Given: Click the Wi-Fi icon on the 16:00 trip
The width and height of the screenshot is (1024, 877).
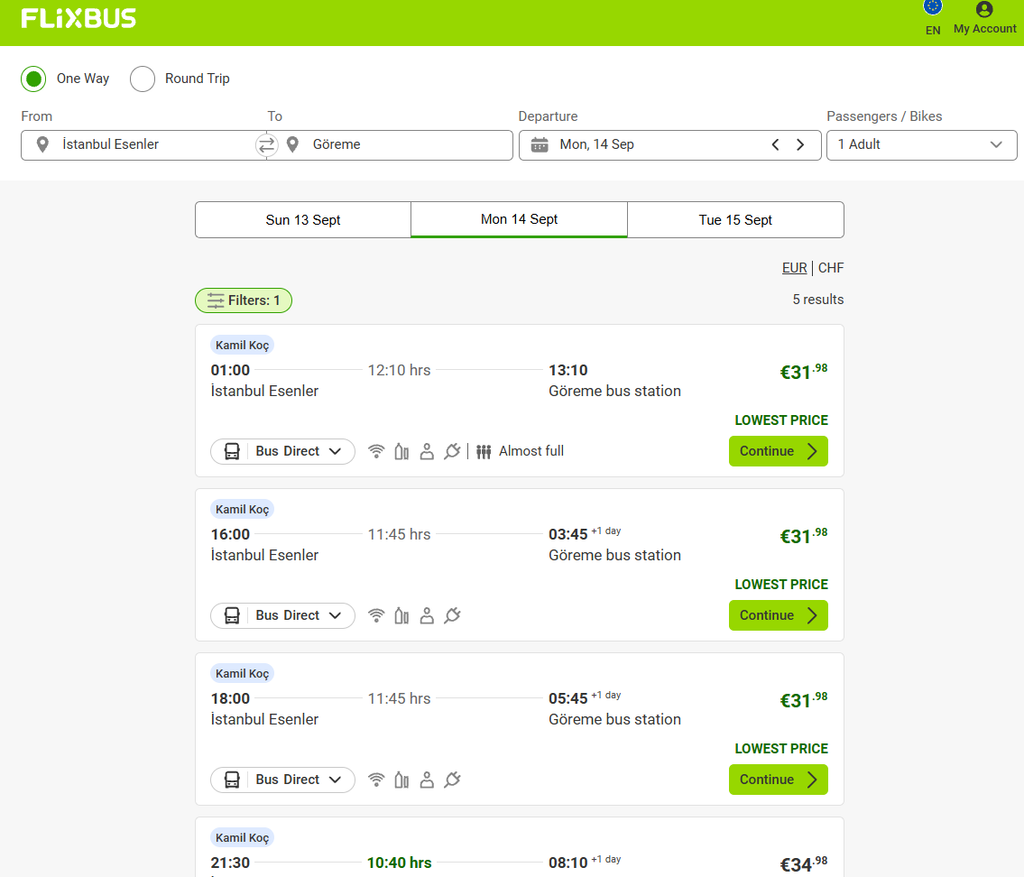Looking at the screenshot, I should point(376,615).
